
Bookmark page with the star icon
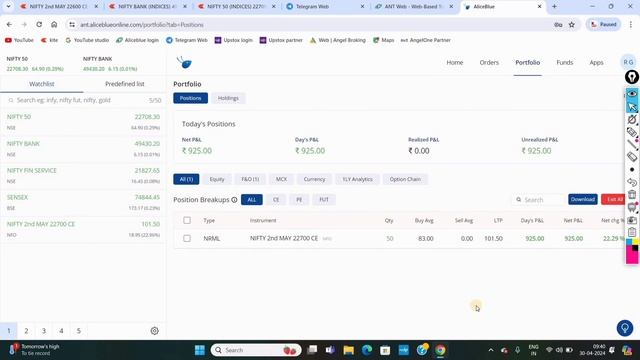[x=572, y=24]
